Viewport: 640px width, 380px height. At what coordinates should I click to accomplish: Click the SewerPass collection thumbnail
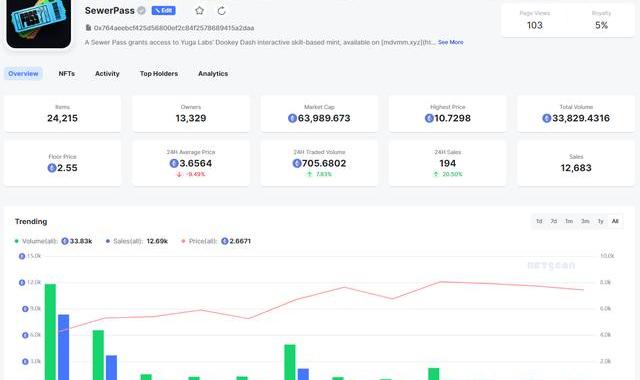point(39,24)
